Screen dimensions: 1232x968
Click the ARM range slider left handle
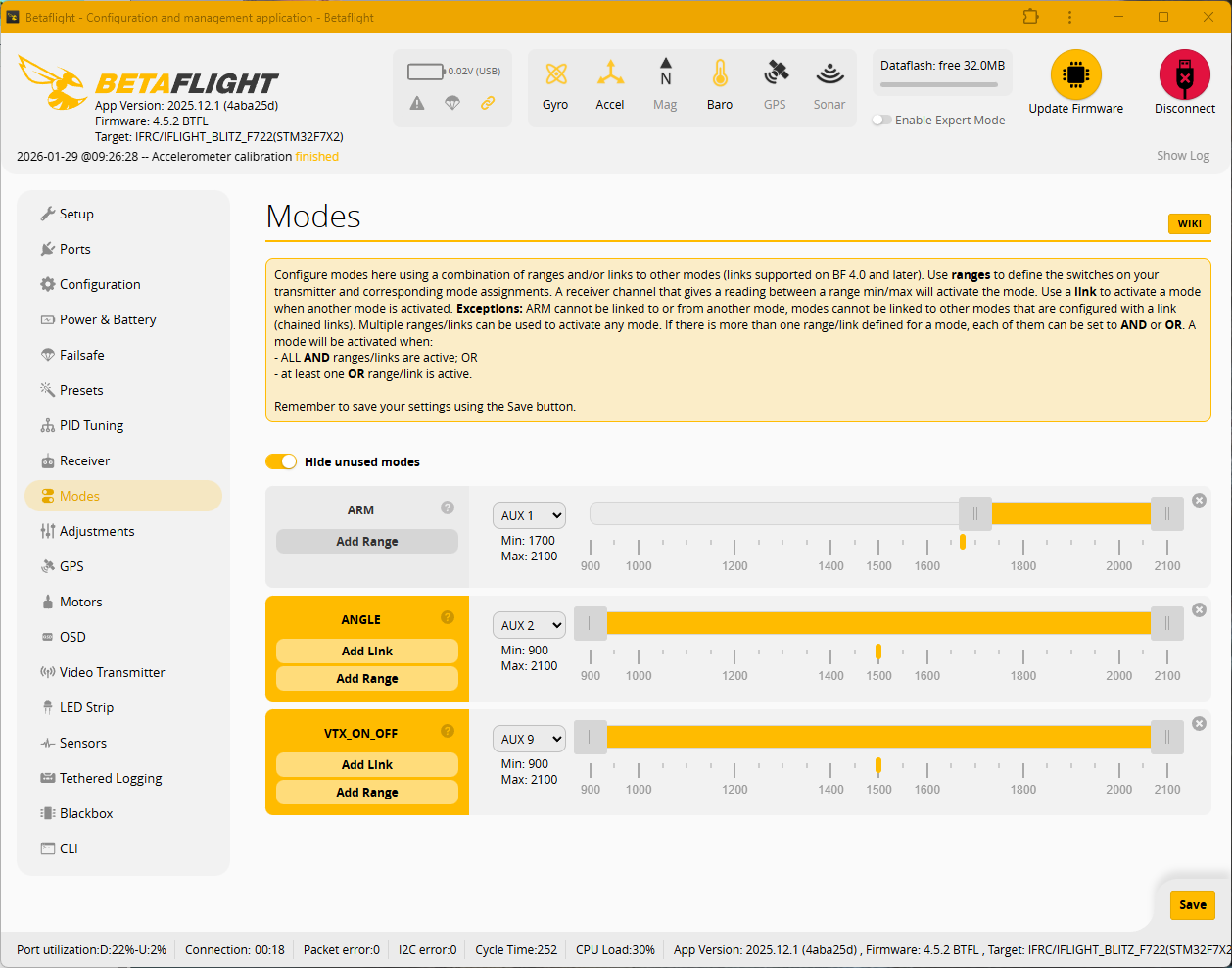[974, 514]
